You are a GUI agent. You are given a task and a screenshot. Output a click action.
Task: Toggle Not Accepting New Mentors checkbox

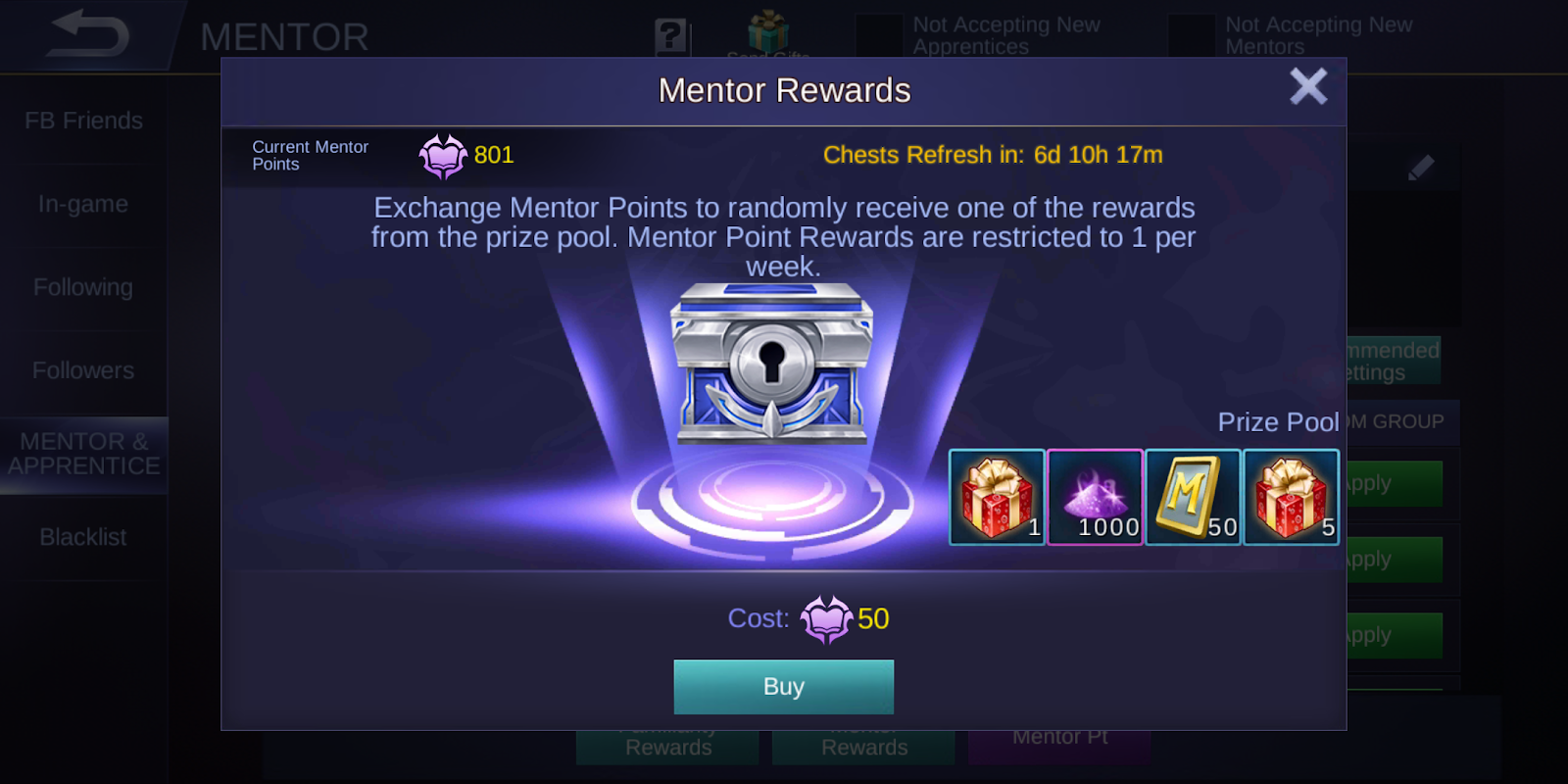(1192, 35)
